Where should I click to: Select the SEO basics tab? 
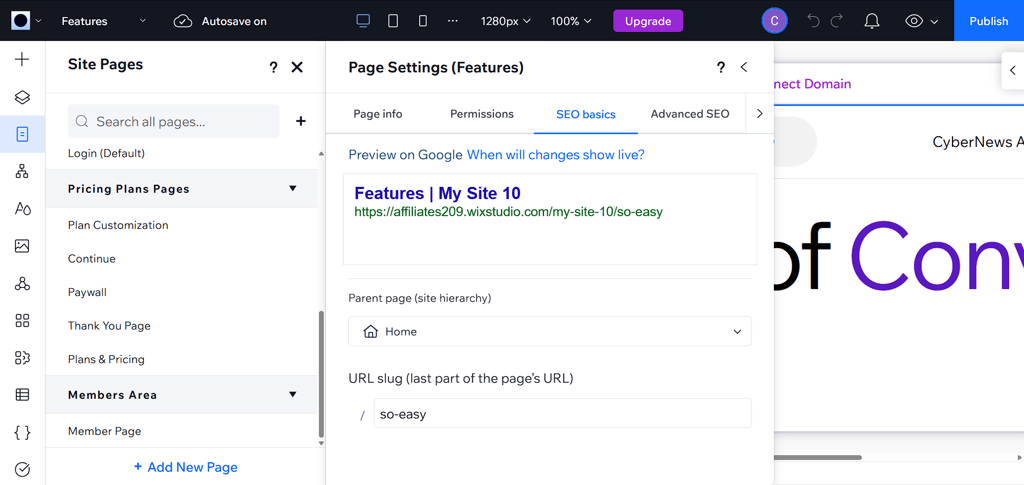586,114
